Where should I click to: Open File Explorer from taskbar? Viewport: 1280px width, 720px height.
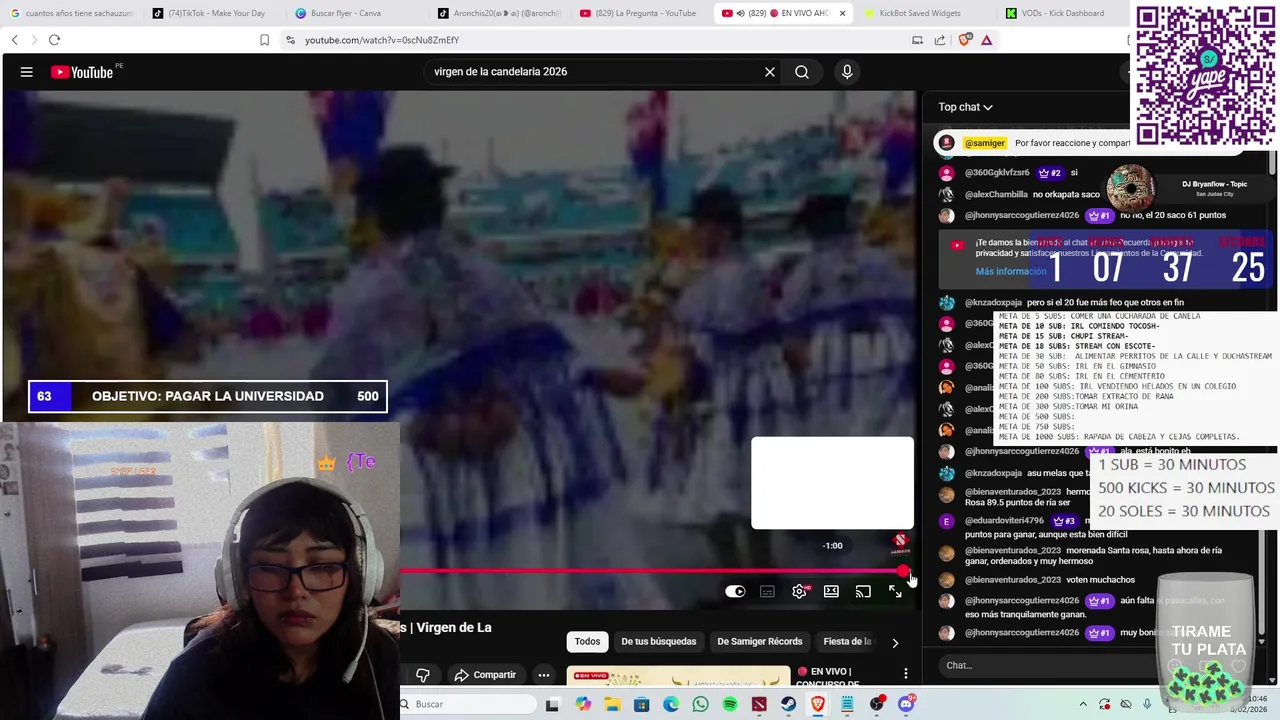click(x=612, y=704)
